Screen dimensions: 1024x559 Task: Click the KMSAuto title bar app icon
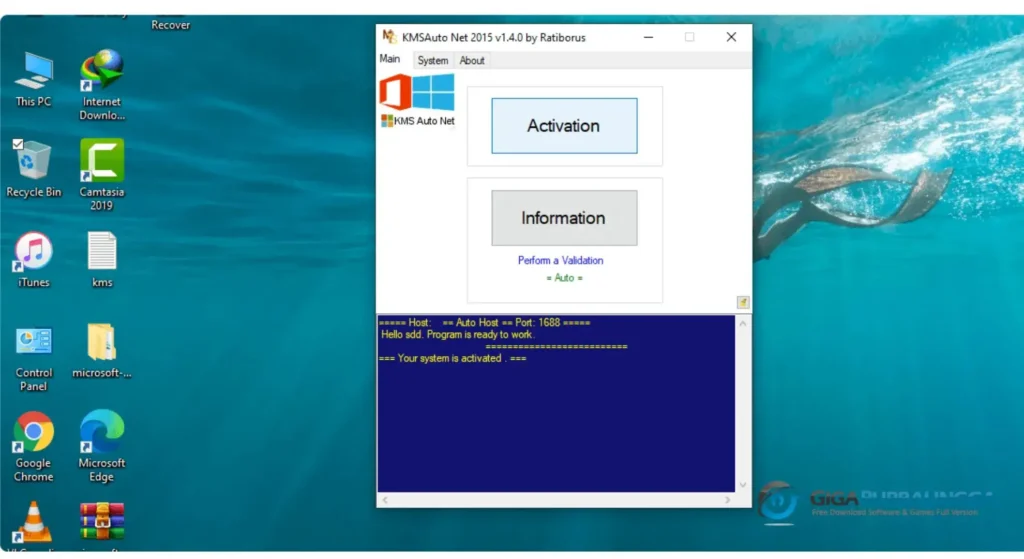[x=389, y=37]
